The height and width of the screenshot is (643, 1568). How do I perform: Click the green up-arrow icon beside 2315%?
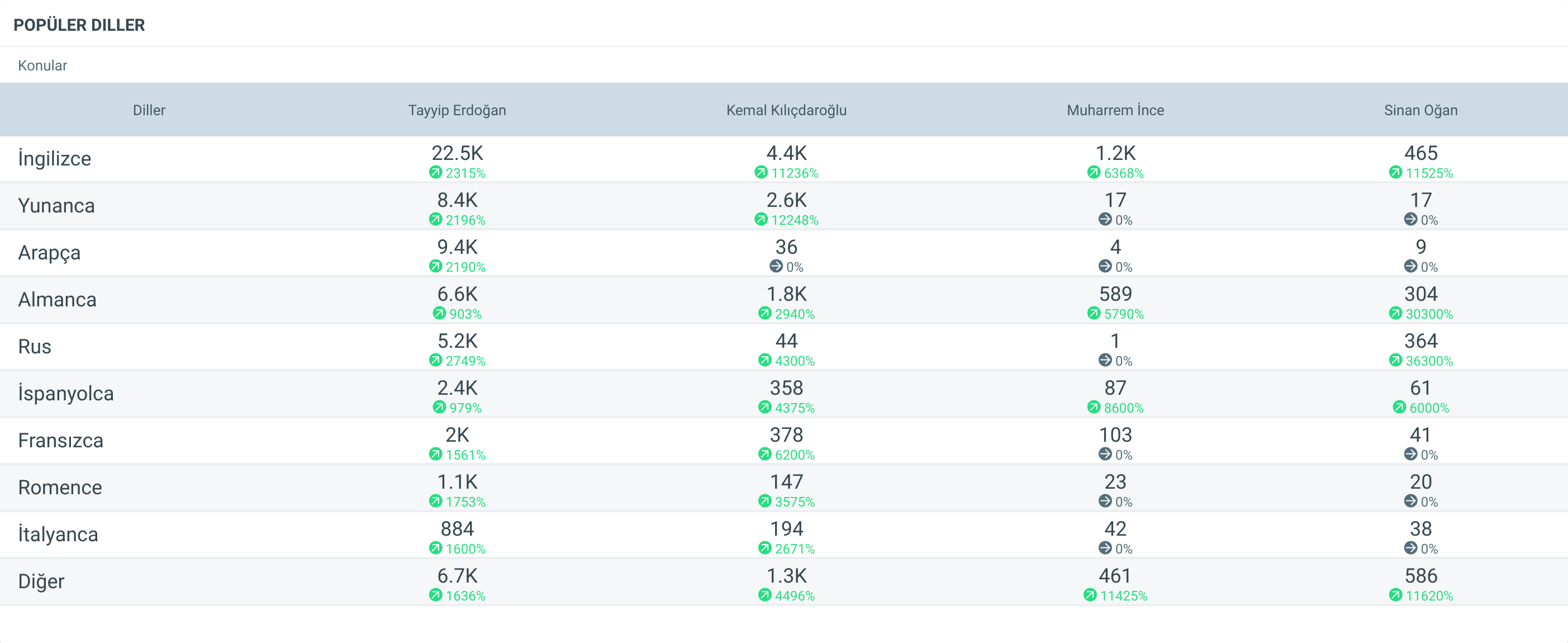[x=435, y=172]
